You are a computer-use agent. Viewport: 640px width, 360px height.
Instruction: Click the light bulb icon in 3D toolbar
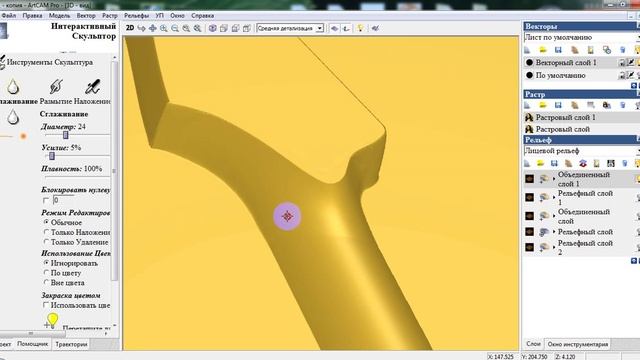click(x=360, y=28)
